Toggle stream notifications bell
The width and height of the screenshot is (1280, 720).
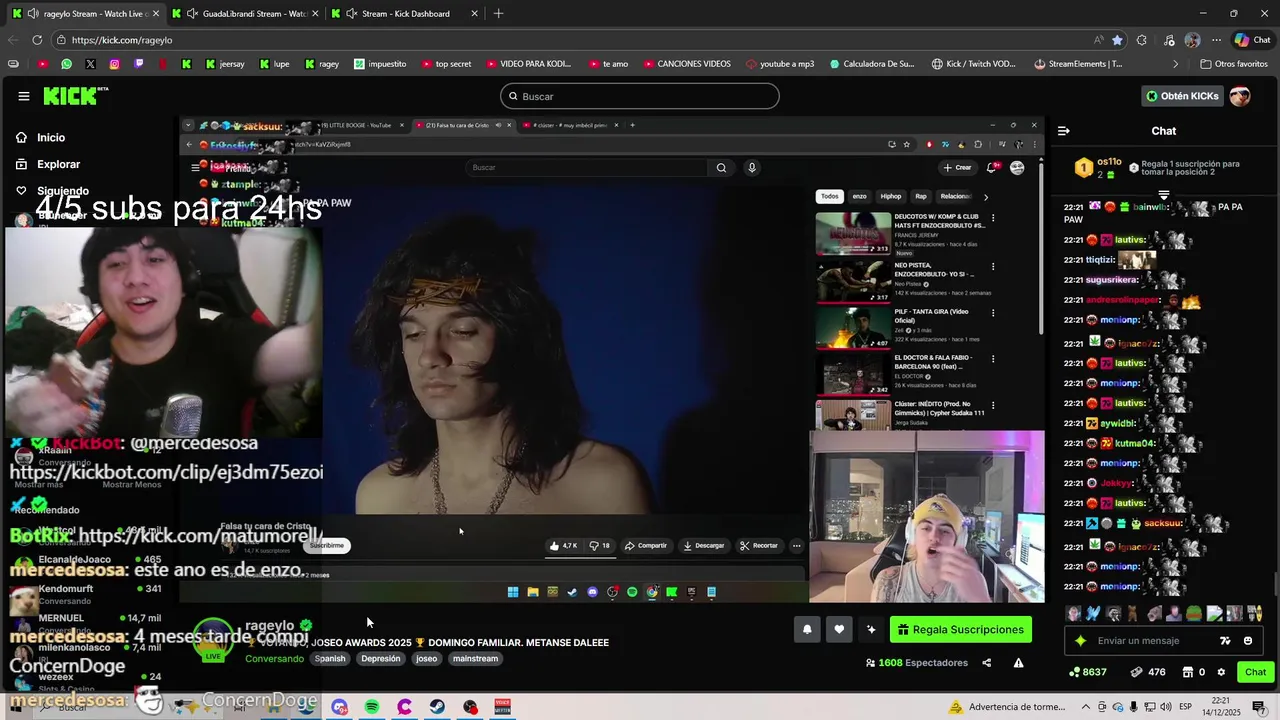coord(807,630)
